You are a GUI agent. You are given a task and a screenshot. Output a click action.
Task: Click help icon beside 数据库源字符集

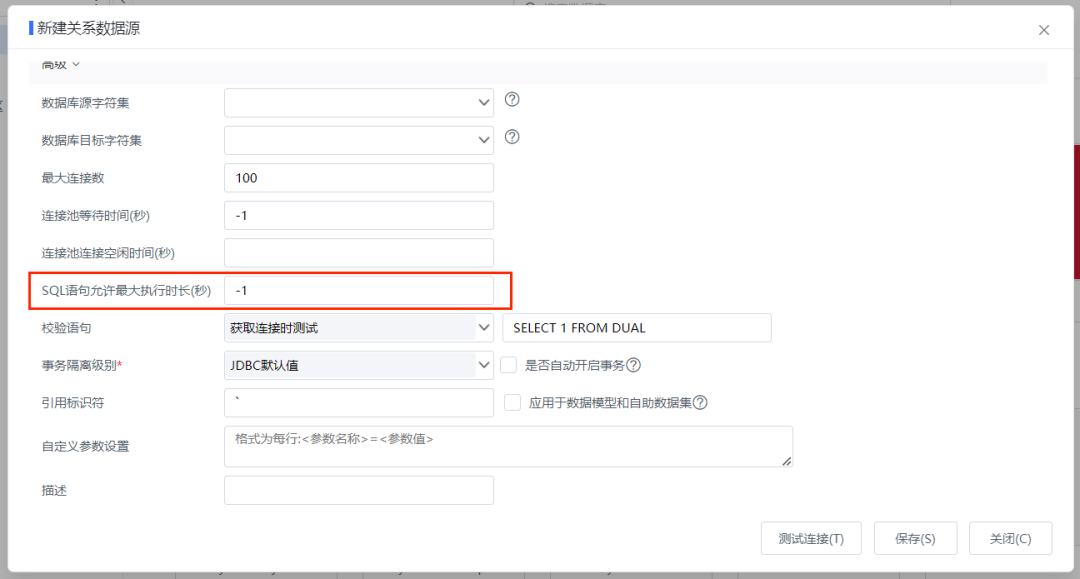point(512,100)
